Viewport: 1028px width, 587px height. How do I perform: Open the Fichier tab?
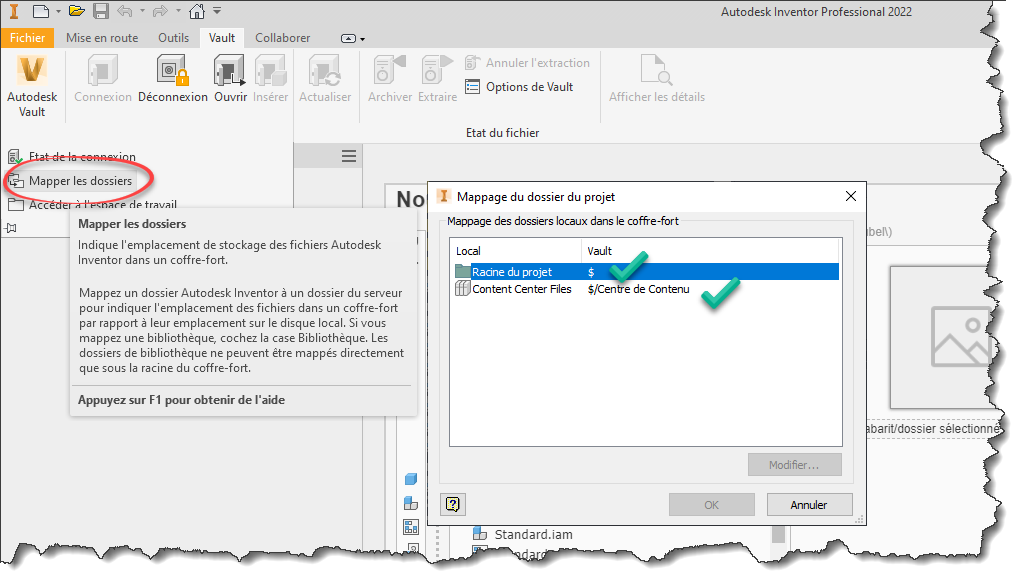click(x=28, y=38)
